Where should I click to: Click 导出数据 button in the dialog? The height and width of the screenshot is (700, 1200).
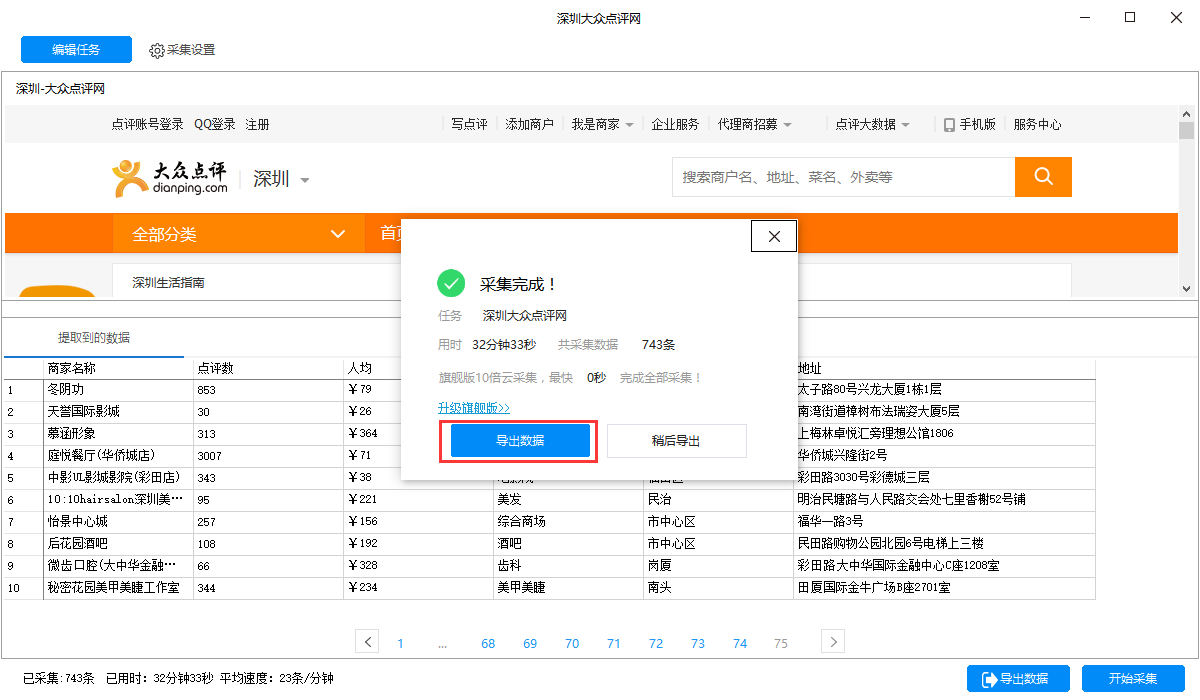(519, 441)
